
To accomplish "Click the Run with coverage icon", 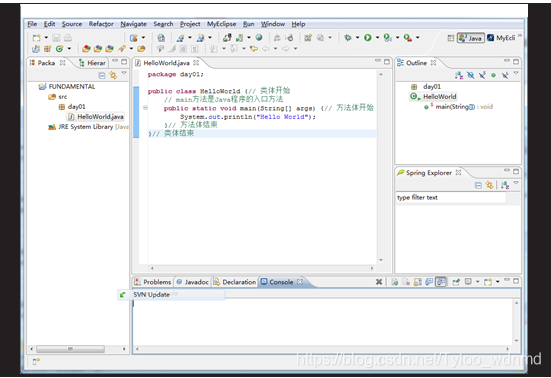I will (x=387, y=38).
